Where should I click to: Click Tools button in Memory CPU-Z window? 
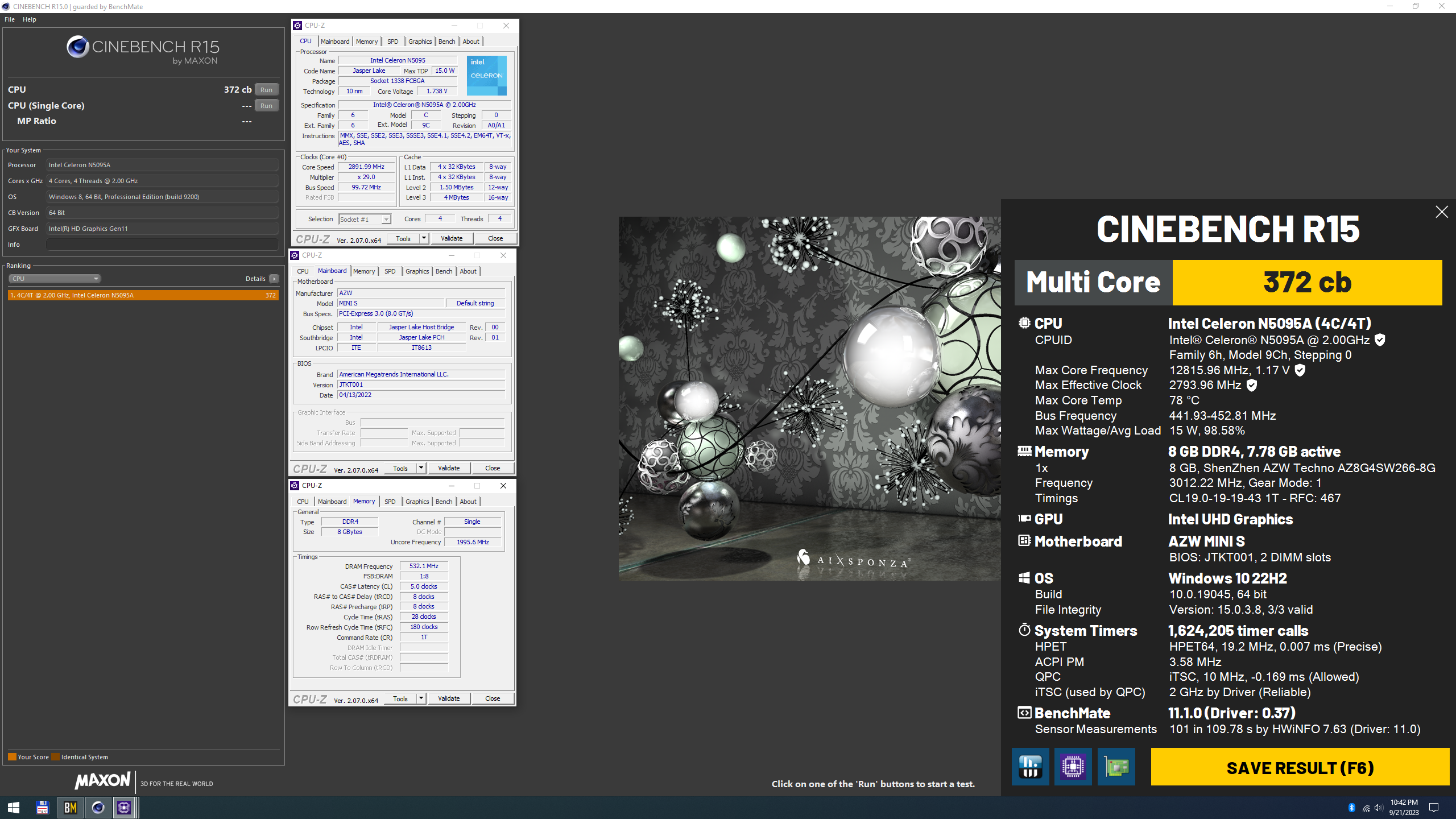coord(400,698)
